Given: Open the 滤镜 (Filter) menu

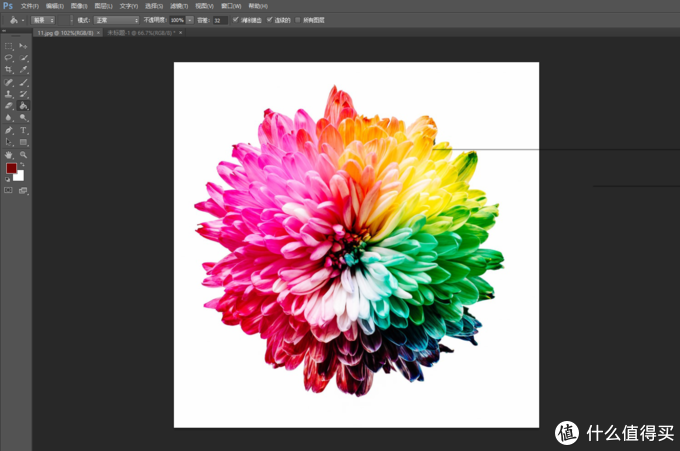Looking at the screenshot, I should point(179,6).
